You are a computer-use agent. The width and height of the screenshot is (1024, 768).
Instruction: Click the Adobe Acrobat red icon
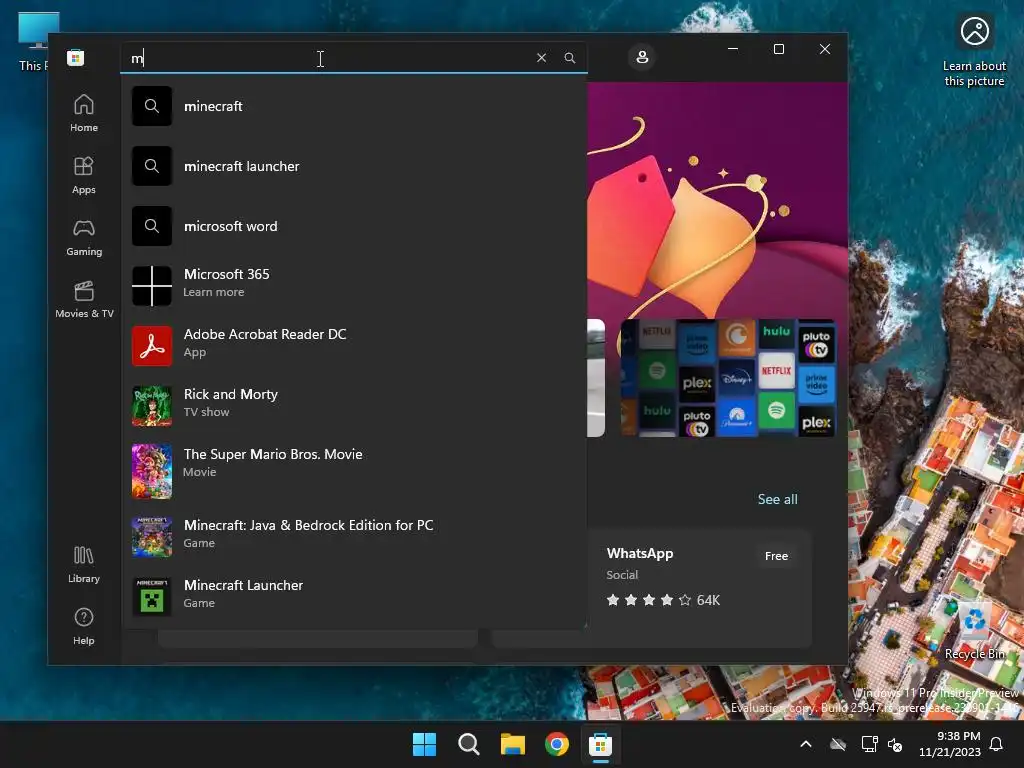pos(152,345)
